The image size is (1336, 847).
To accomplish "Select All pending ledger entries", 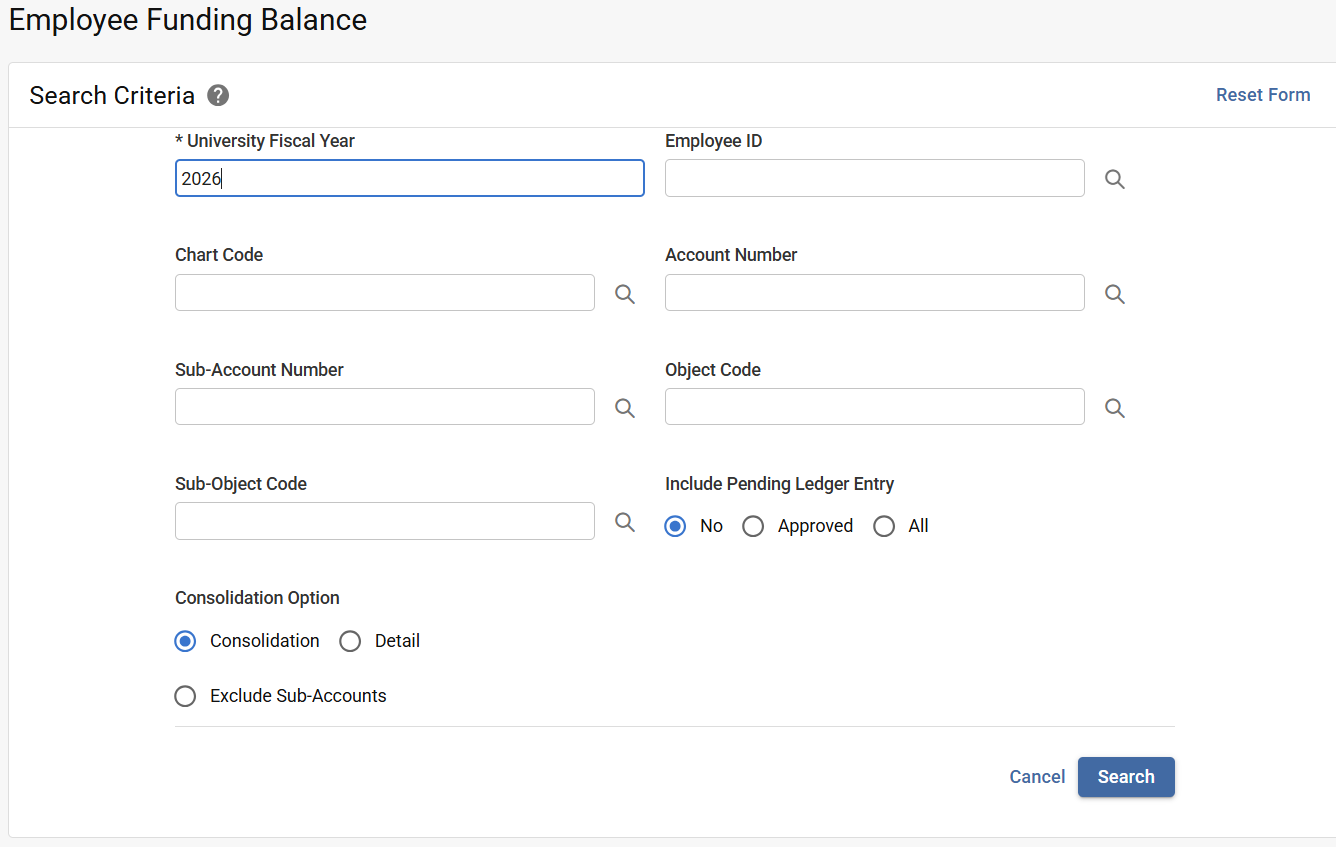I will tap(884, 525).
